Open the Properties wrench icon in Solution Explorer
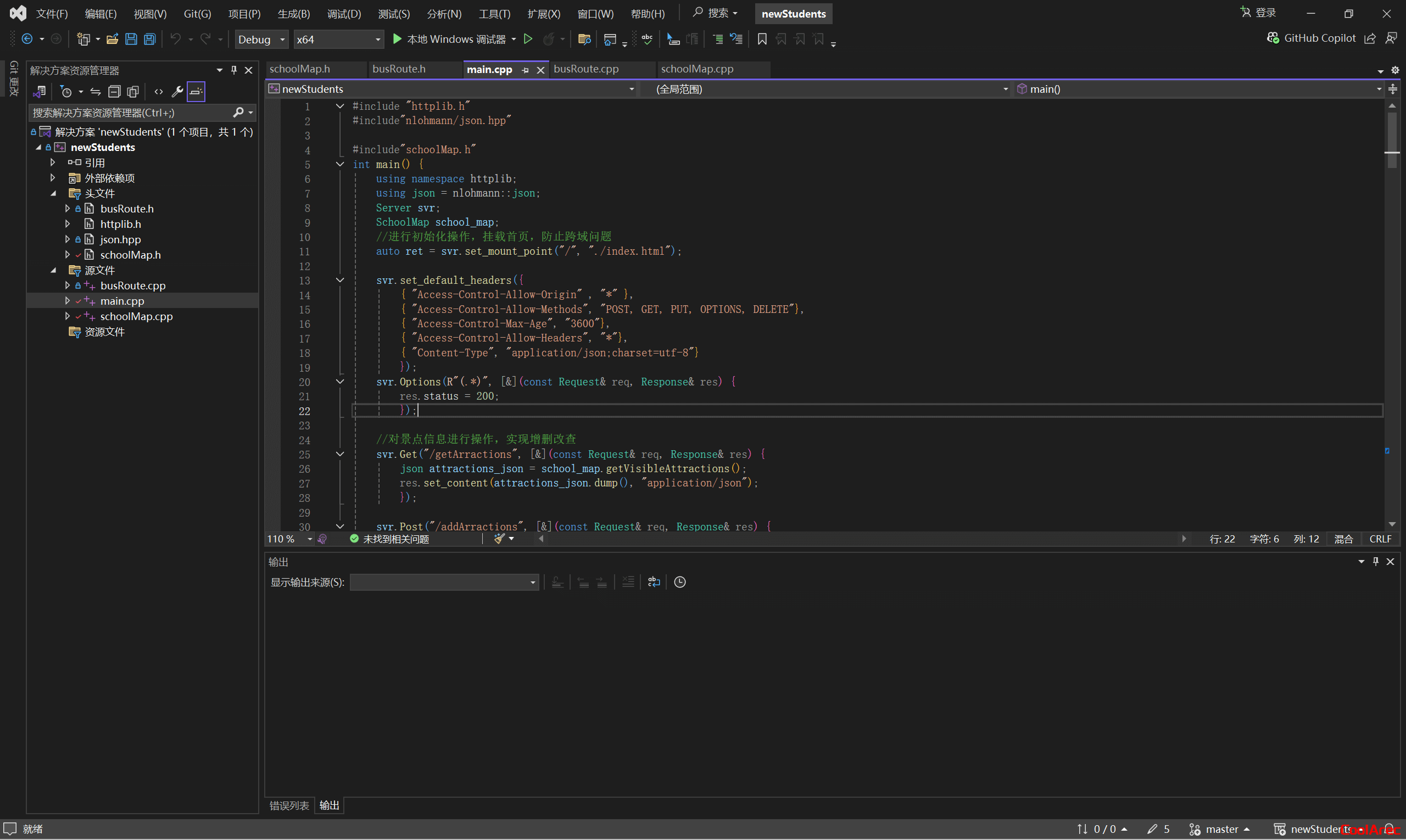Image resolution: width=1406 pixels, height=840 pixels. [x=177, y=92]
